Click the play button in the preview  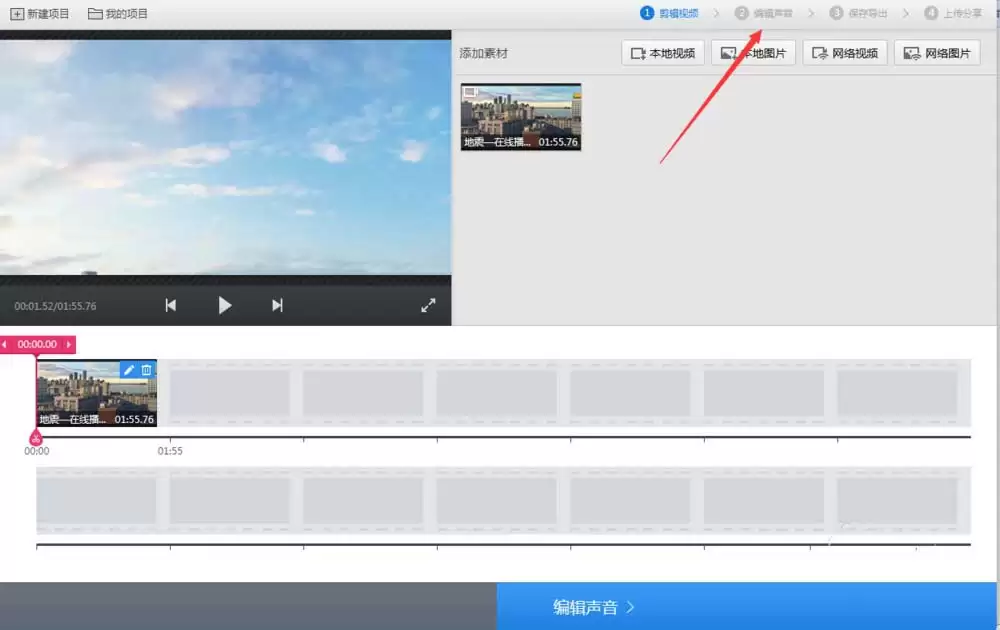[224, 305]
